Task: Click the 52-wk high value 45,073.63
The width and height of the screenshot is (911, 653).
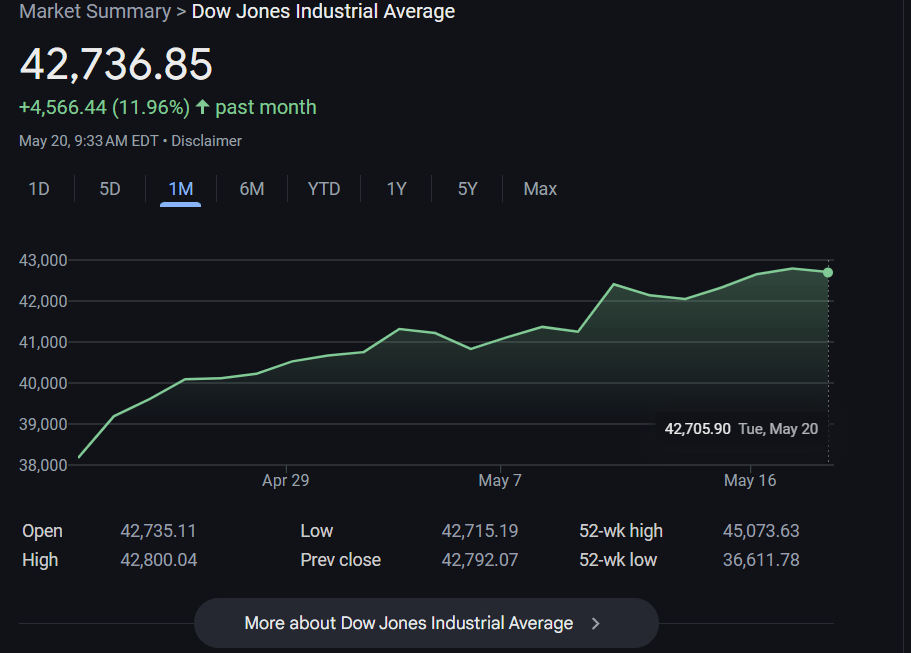Action: pos(761,531)
